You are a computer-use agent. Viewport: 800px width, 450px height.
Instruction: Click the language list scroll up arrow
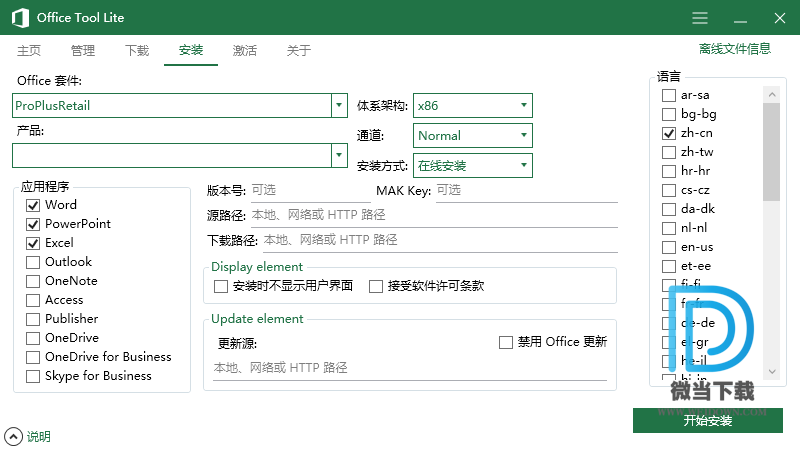point(772,94)
